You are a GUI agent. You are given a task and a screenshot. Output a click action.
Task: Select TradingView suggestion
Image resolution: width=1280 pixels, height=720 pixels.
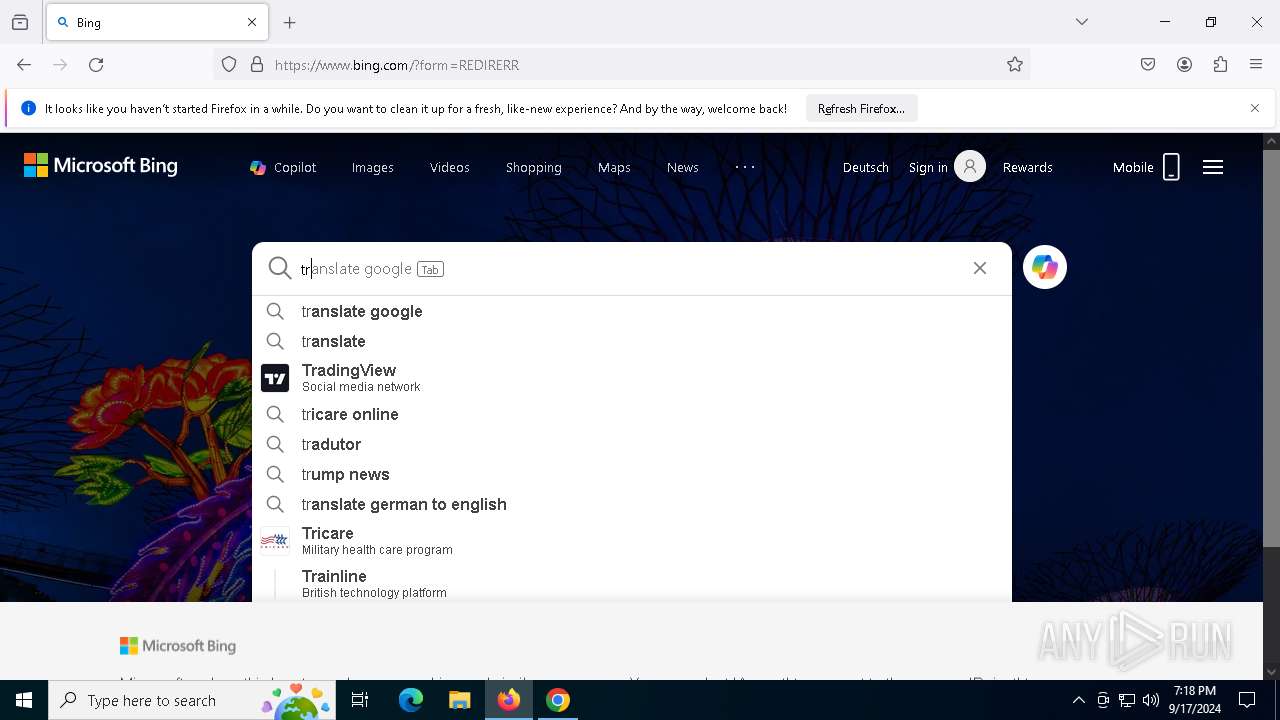coord(632,378)
